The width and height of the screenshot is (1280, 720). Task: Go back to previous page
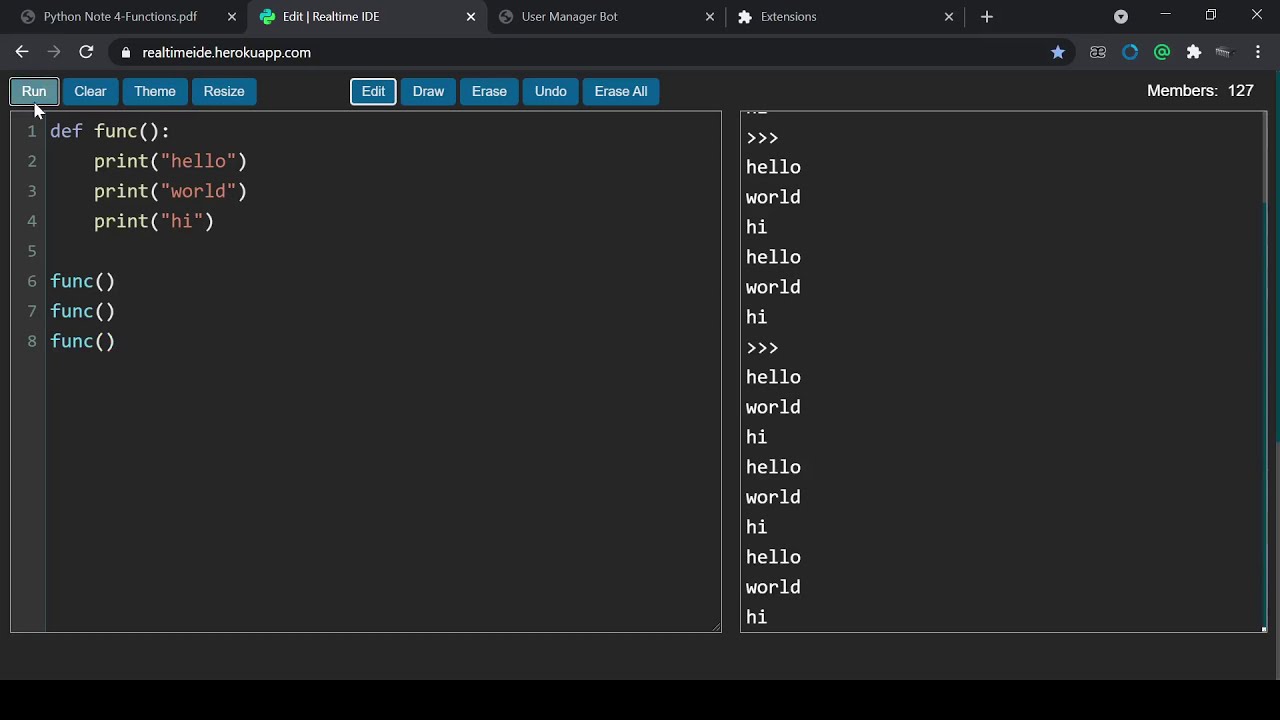pyautogui.click(x=22, y=52)
